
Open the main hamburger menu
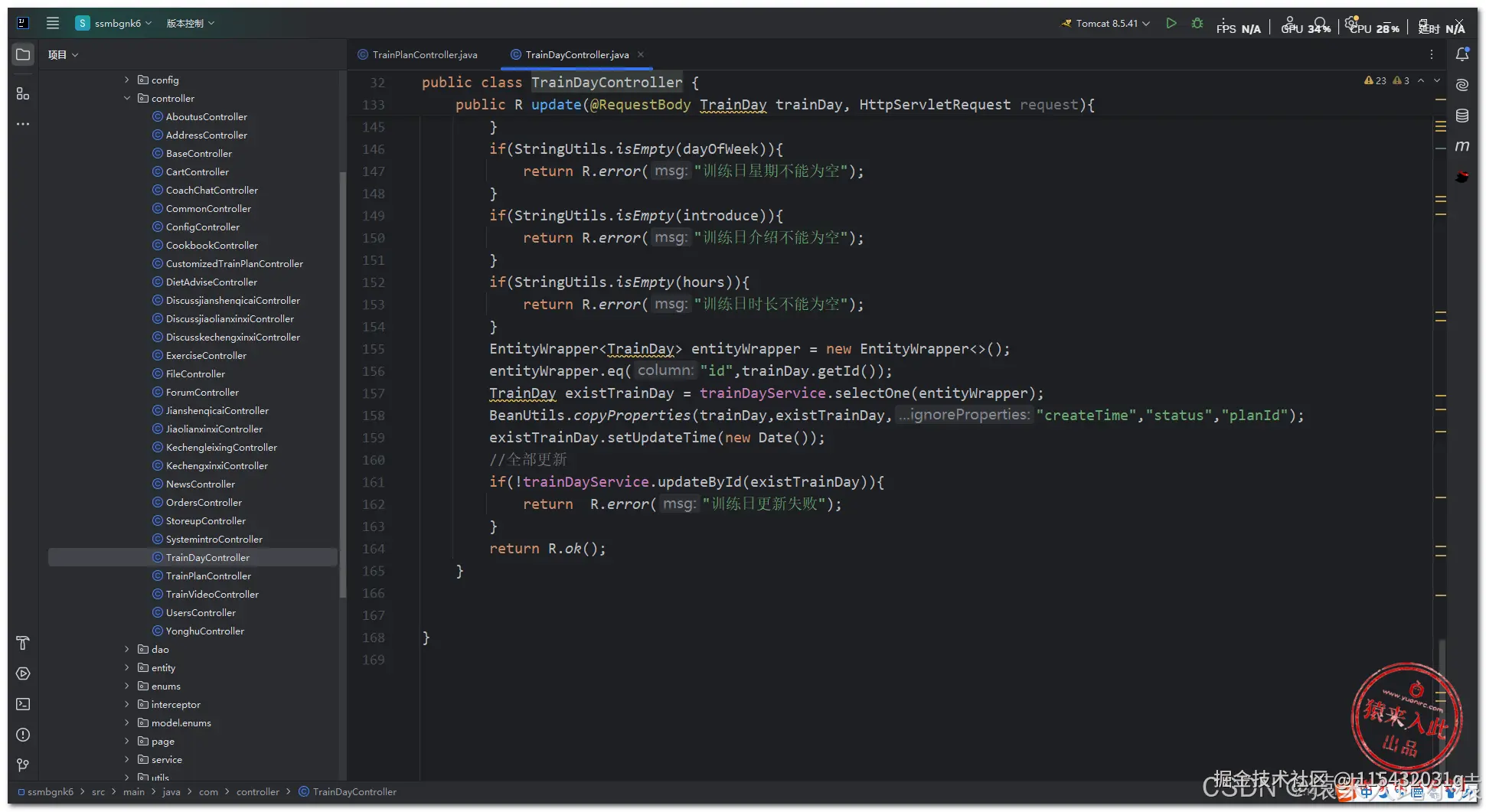point(53,23)
